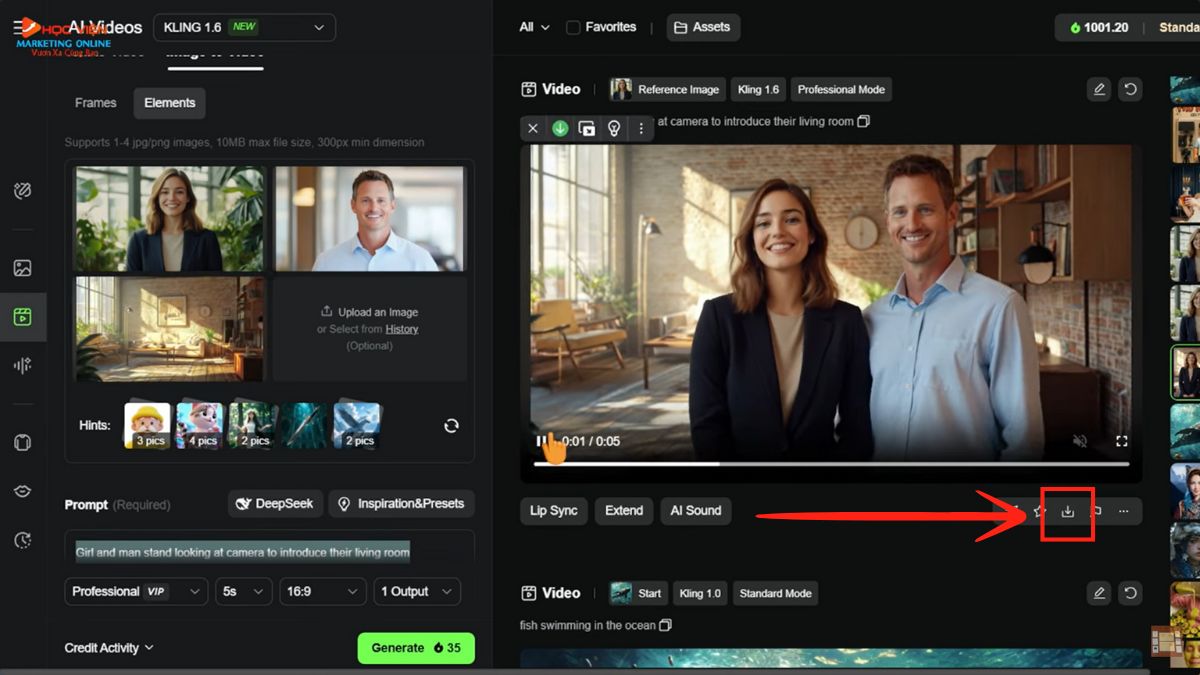Edit the Kling 1.0 fish video entry

pos(1099,593)
